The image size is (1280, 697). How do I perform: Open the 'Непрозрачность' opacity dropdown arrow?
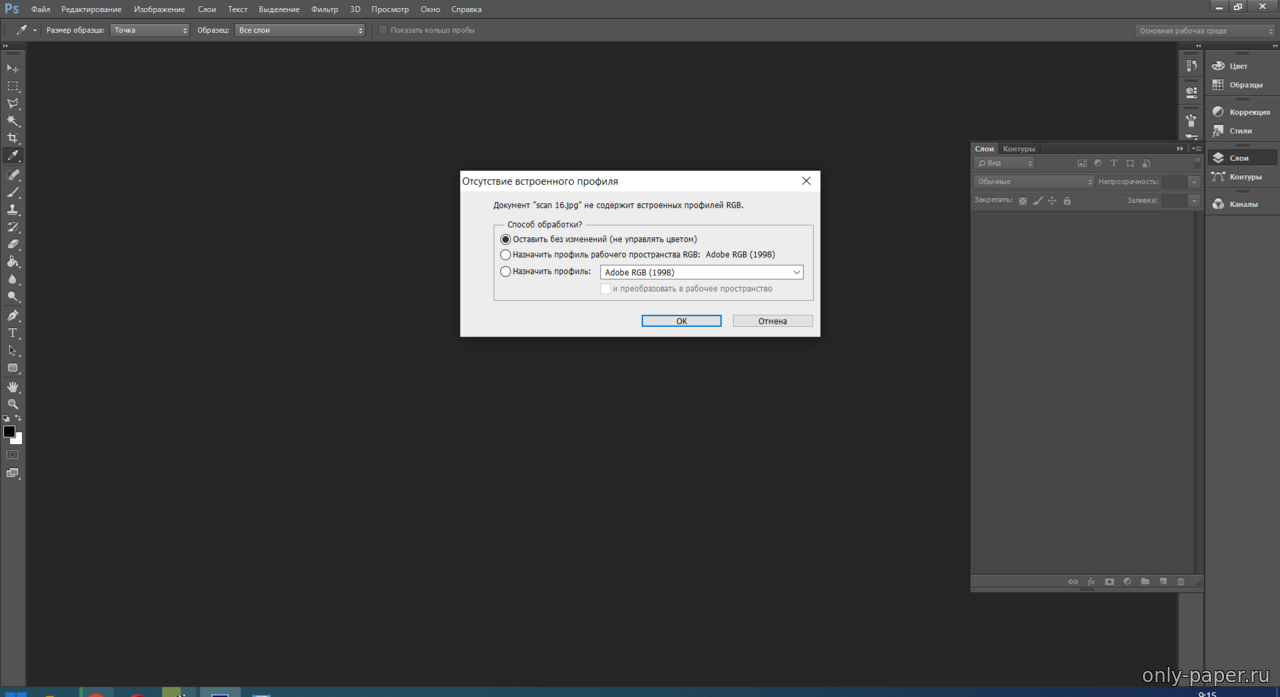click(1194, 182)
